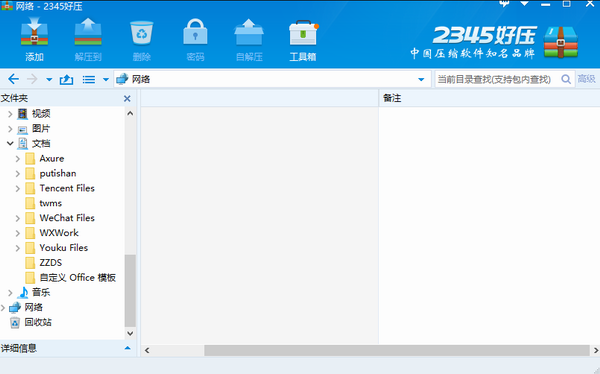Click the up-one-level folder icon

[66, 79]
